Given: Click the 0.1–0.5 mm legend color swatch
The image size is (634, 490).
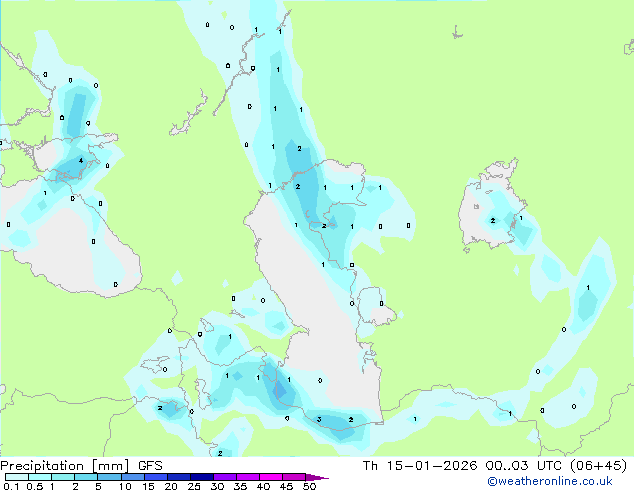Looking at the screenshot, I should [17, 477].
